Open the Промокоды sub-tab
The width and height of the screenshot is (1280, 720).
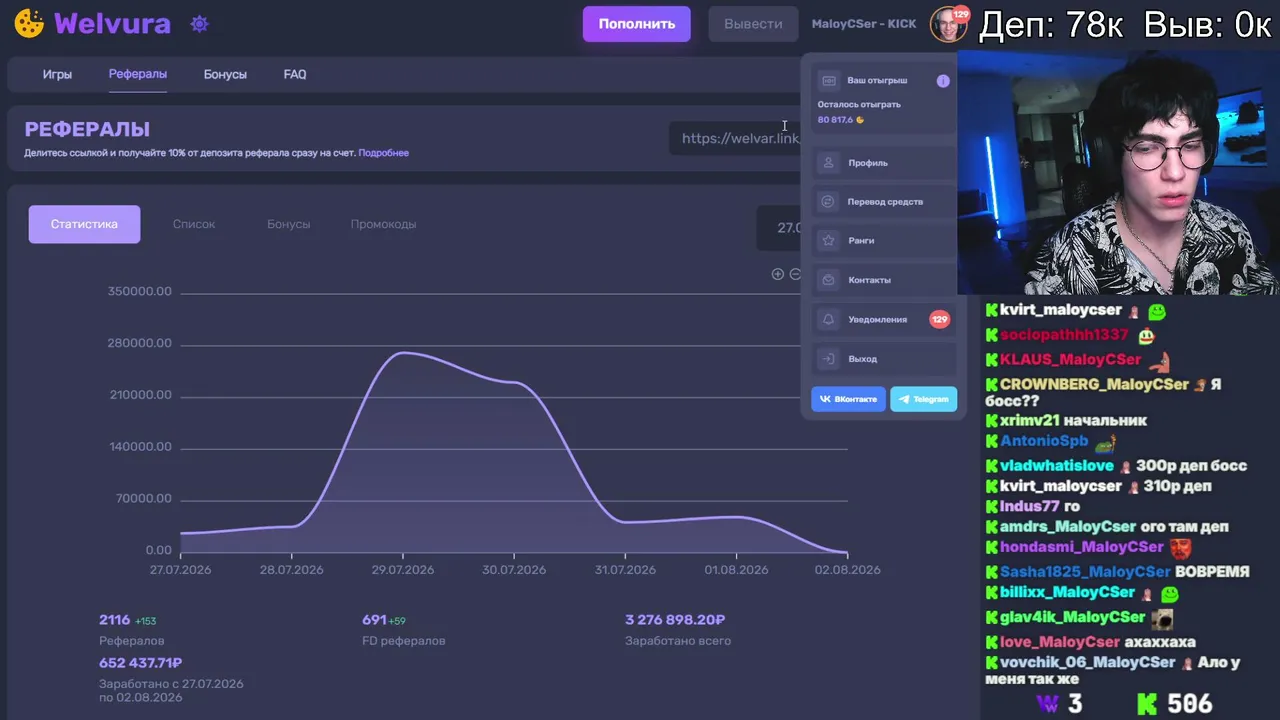click(x=383, y=224)
